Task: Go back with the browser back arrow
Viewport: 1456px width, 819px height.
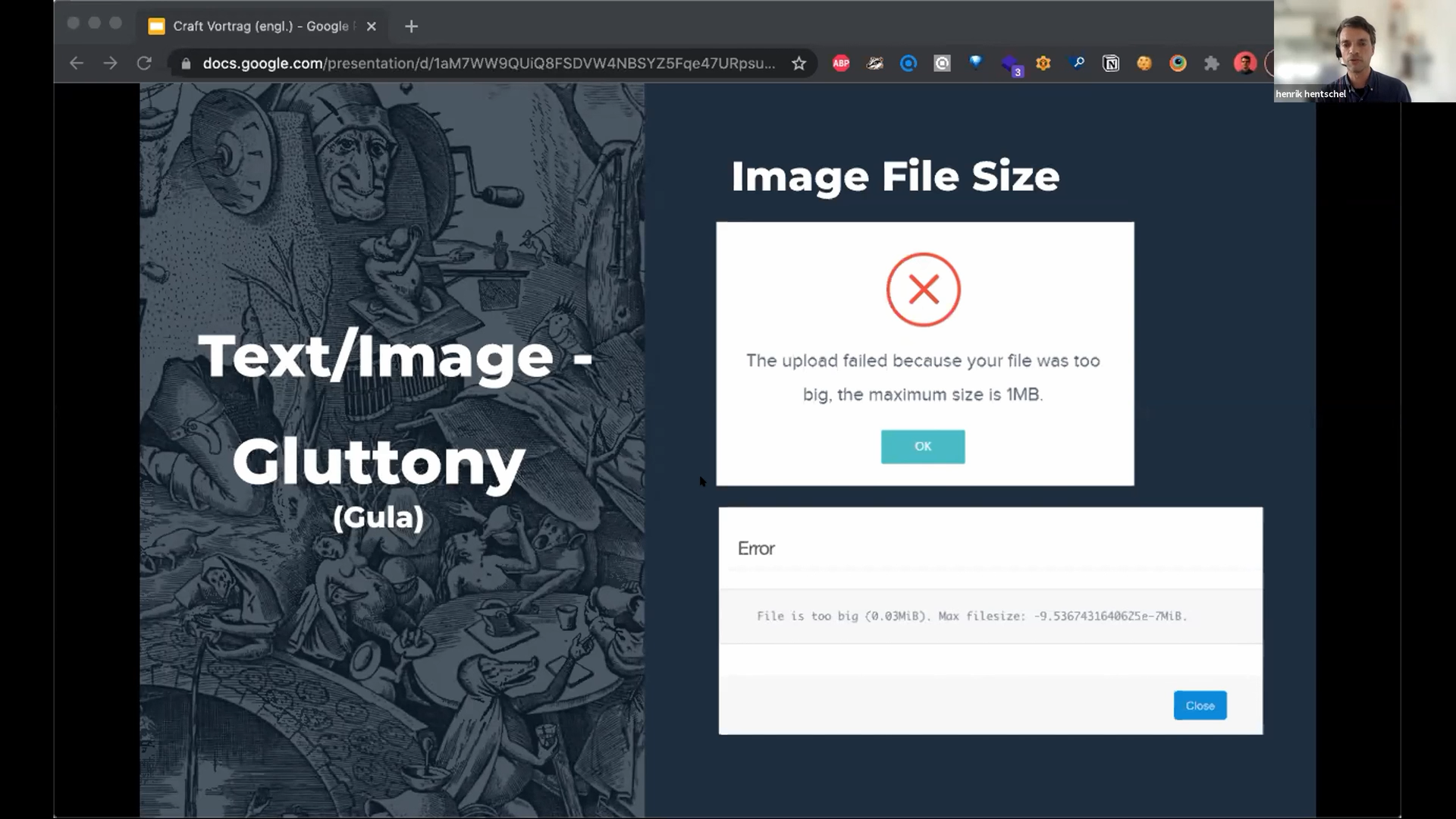Action: point(77,64)
